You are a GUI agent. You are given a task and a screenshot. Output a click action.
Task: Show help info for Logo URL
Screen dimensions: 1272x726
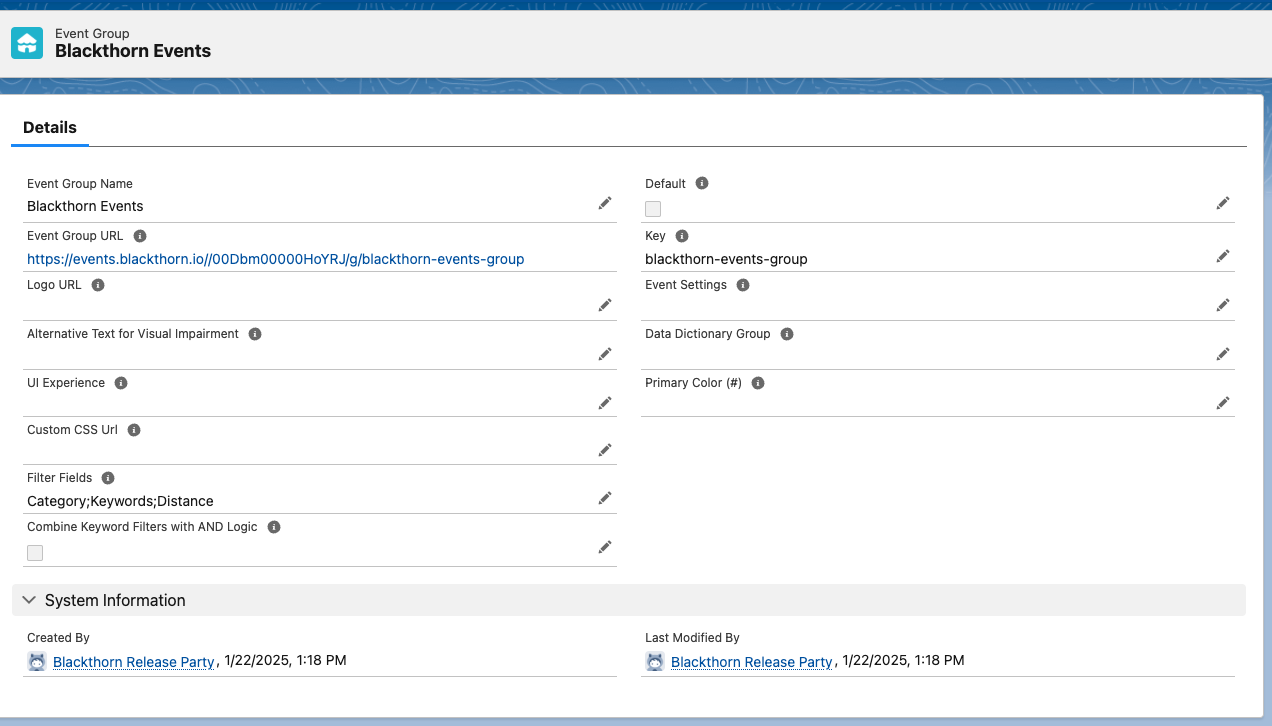tap(98, 285)
